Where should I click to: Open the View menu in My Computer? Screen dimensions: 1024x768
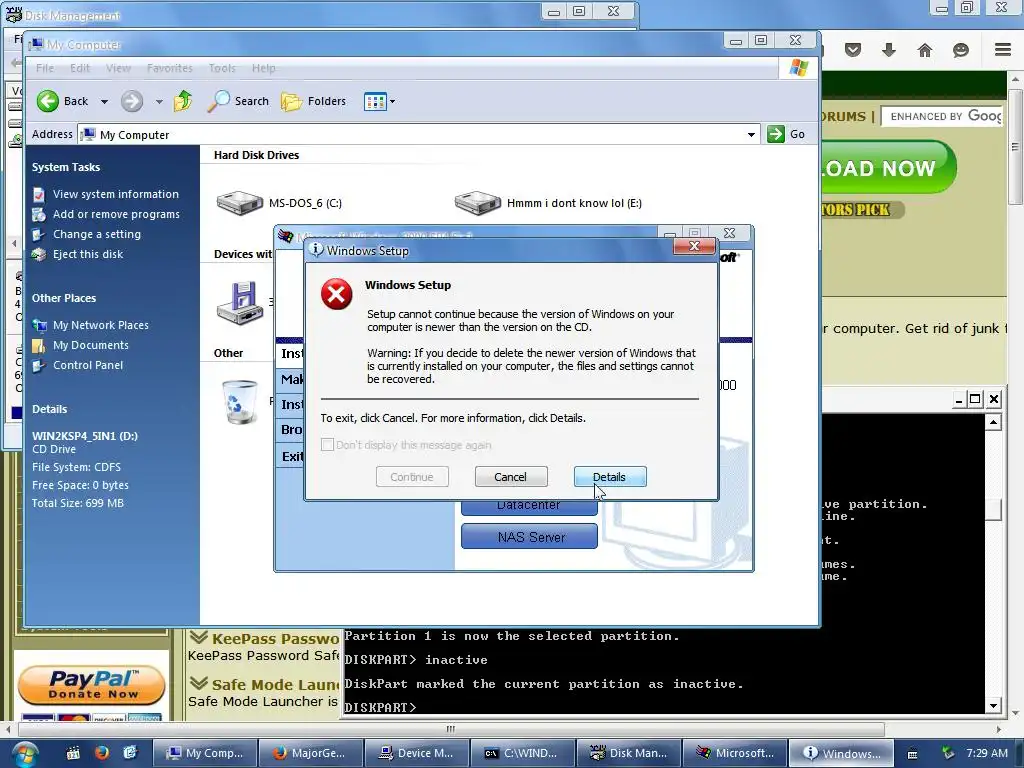point(118,68)
